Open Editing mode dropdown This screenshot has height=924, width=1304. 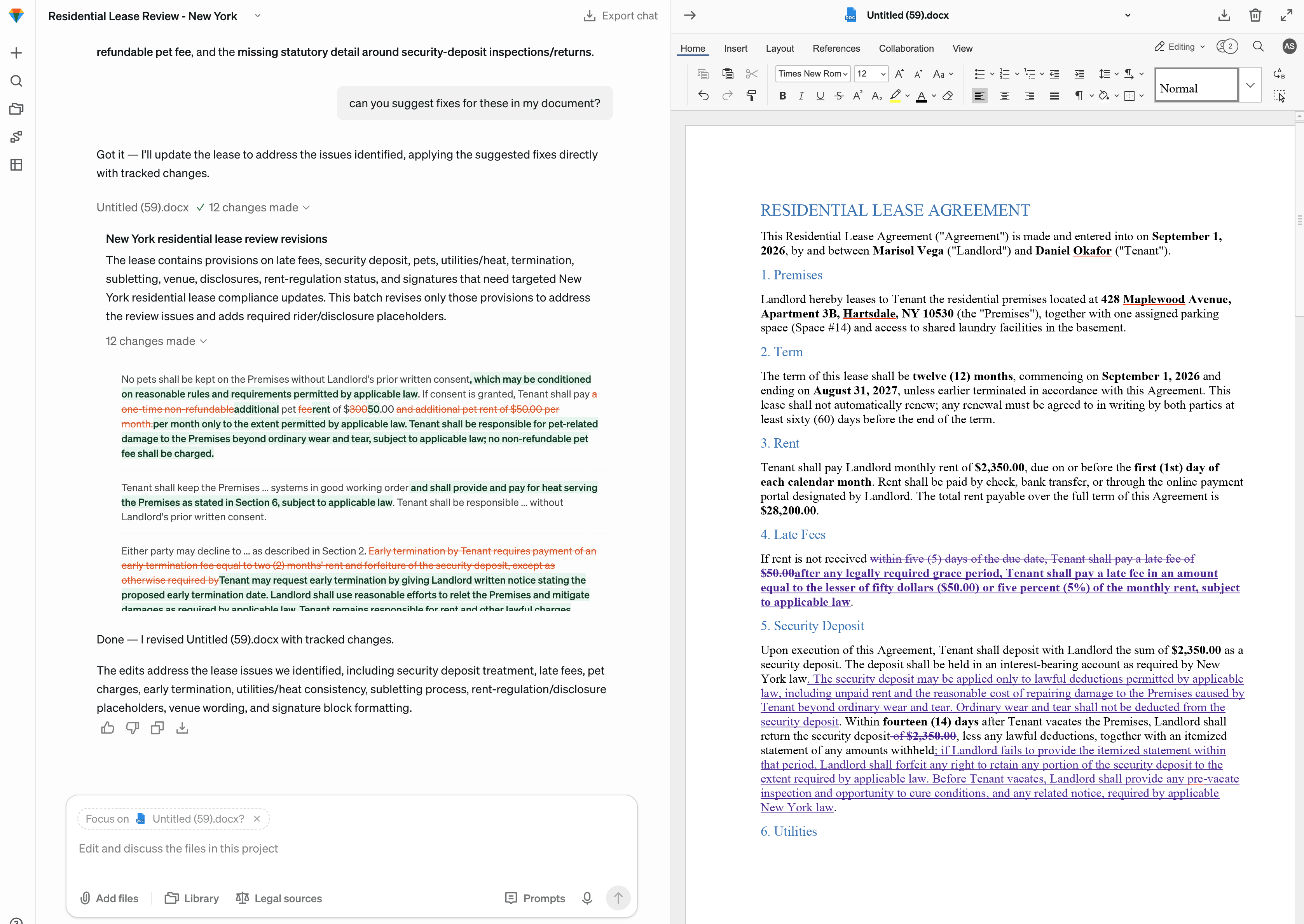coord(1179,47)
